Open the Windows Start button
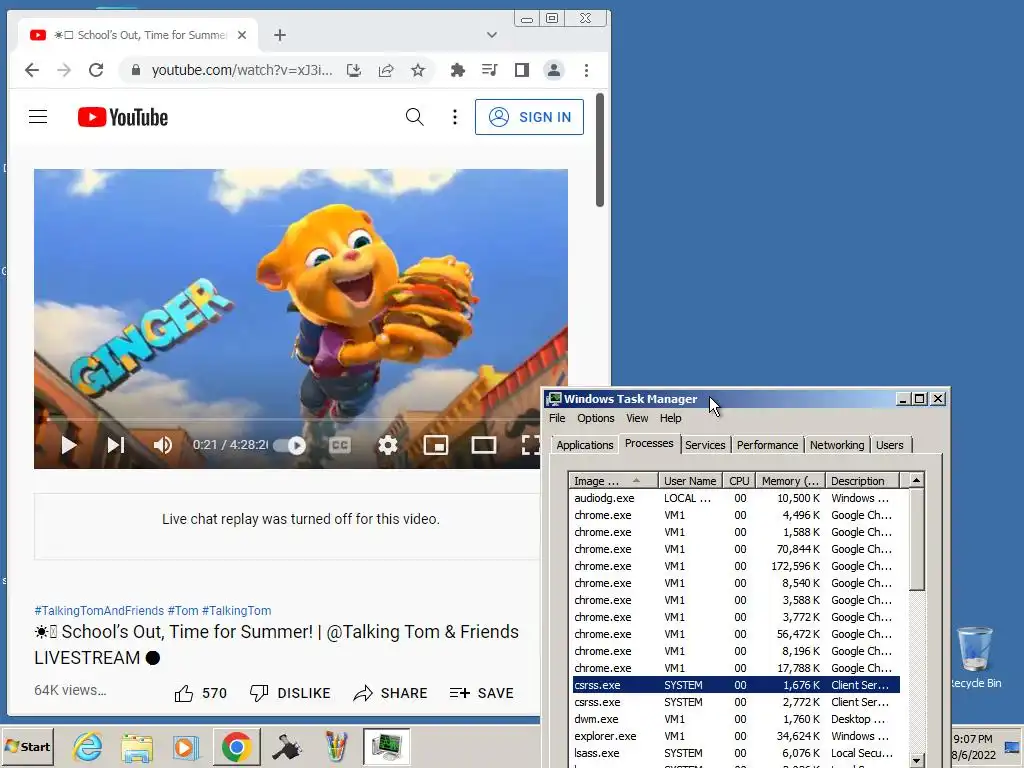The height and width of the screenshot is (768, 1024). pos(27,746)
